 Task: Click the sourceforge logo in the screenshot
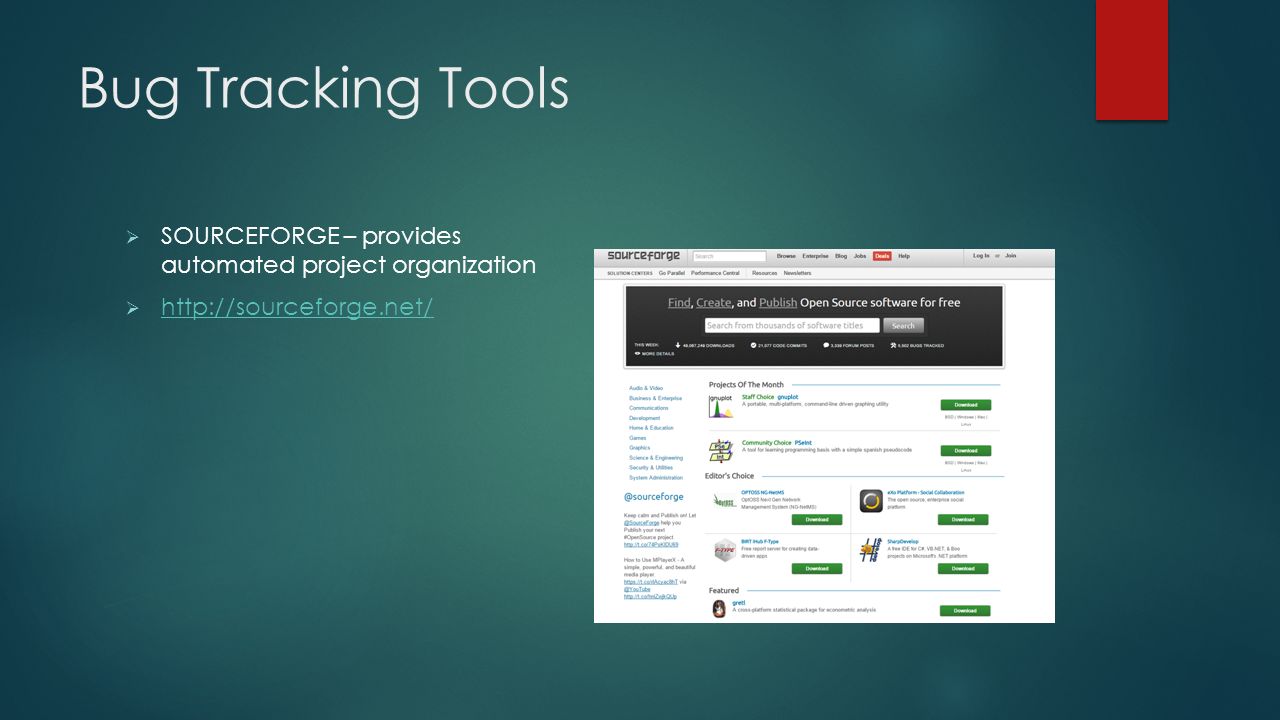644,256
